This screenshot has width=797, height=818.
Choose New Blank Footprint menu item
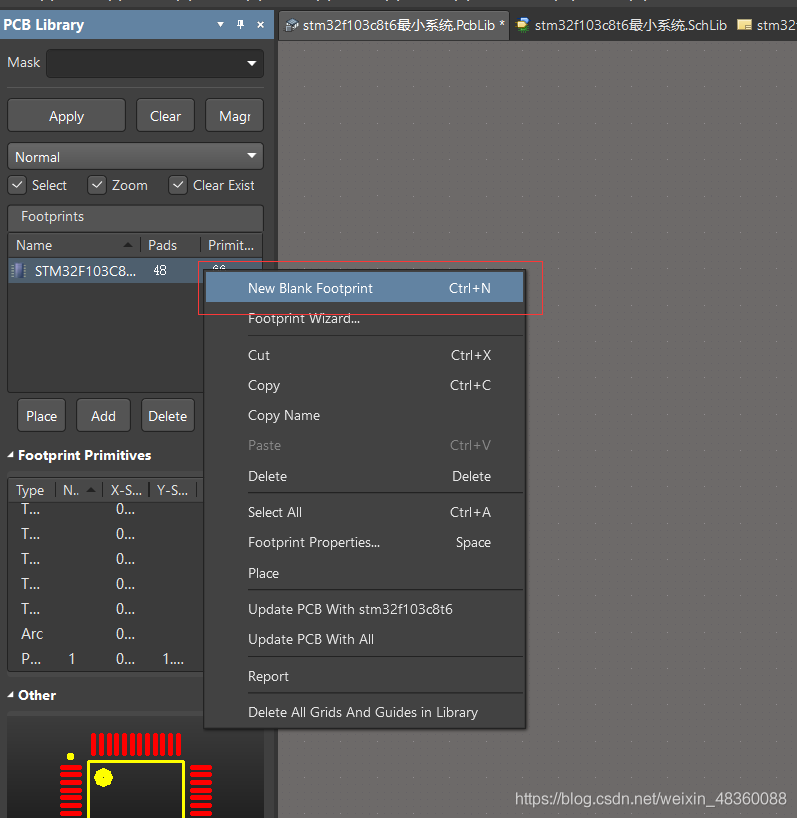(364, 288)
